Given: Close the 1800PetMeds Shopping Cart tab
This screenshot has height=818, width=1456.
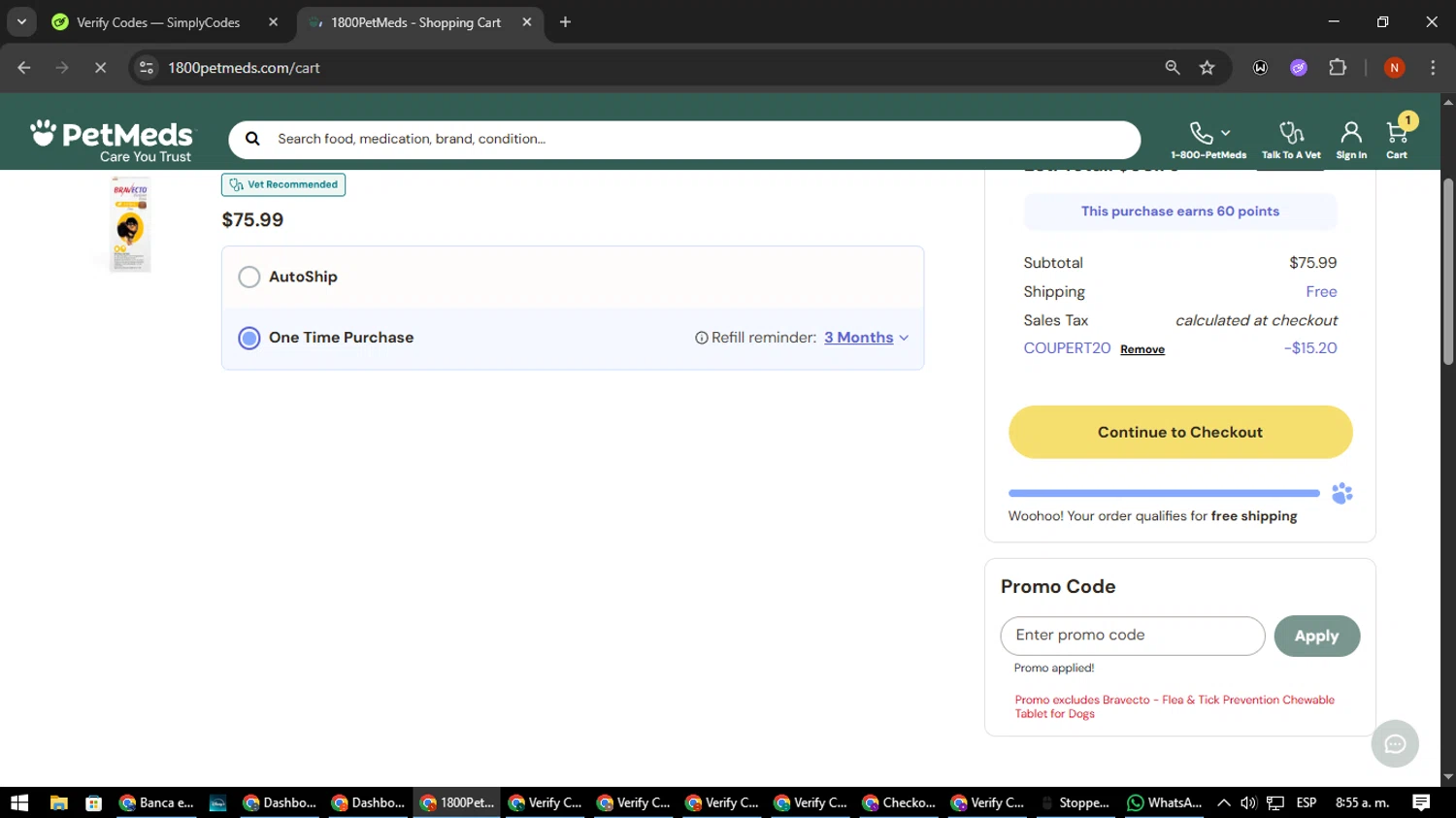Looking at the screenshot, I should click(x=527, y=22).
